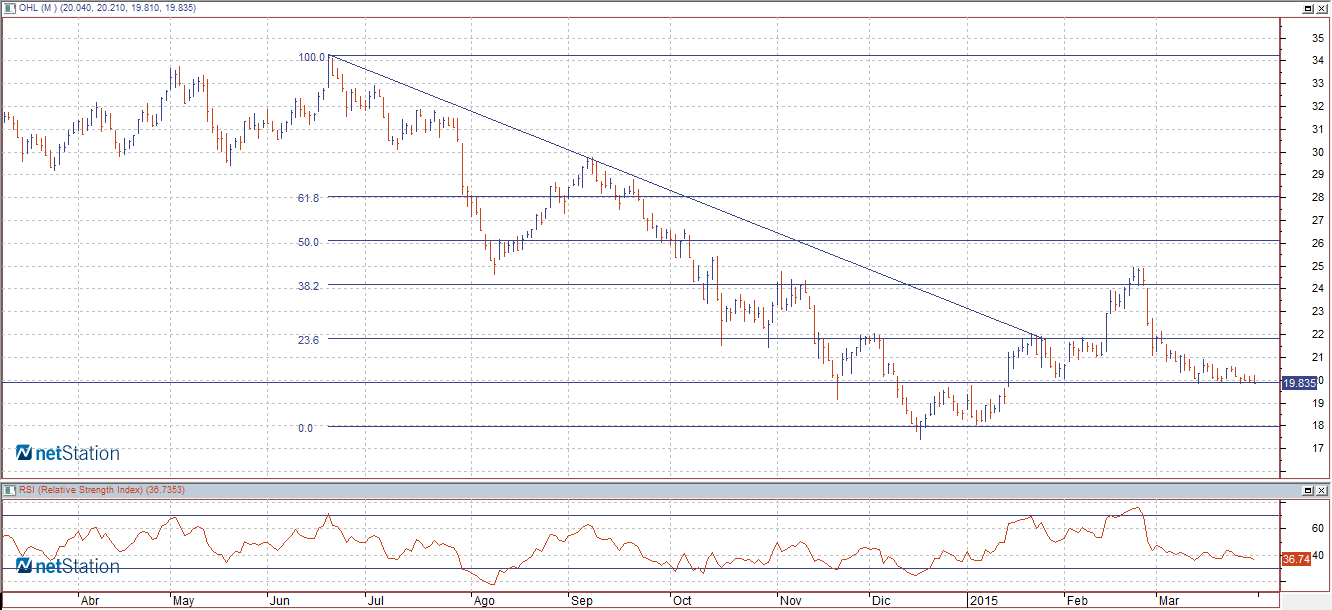Click the 28 price axis label

click(1318, 197)
